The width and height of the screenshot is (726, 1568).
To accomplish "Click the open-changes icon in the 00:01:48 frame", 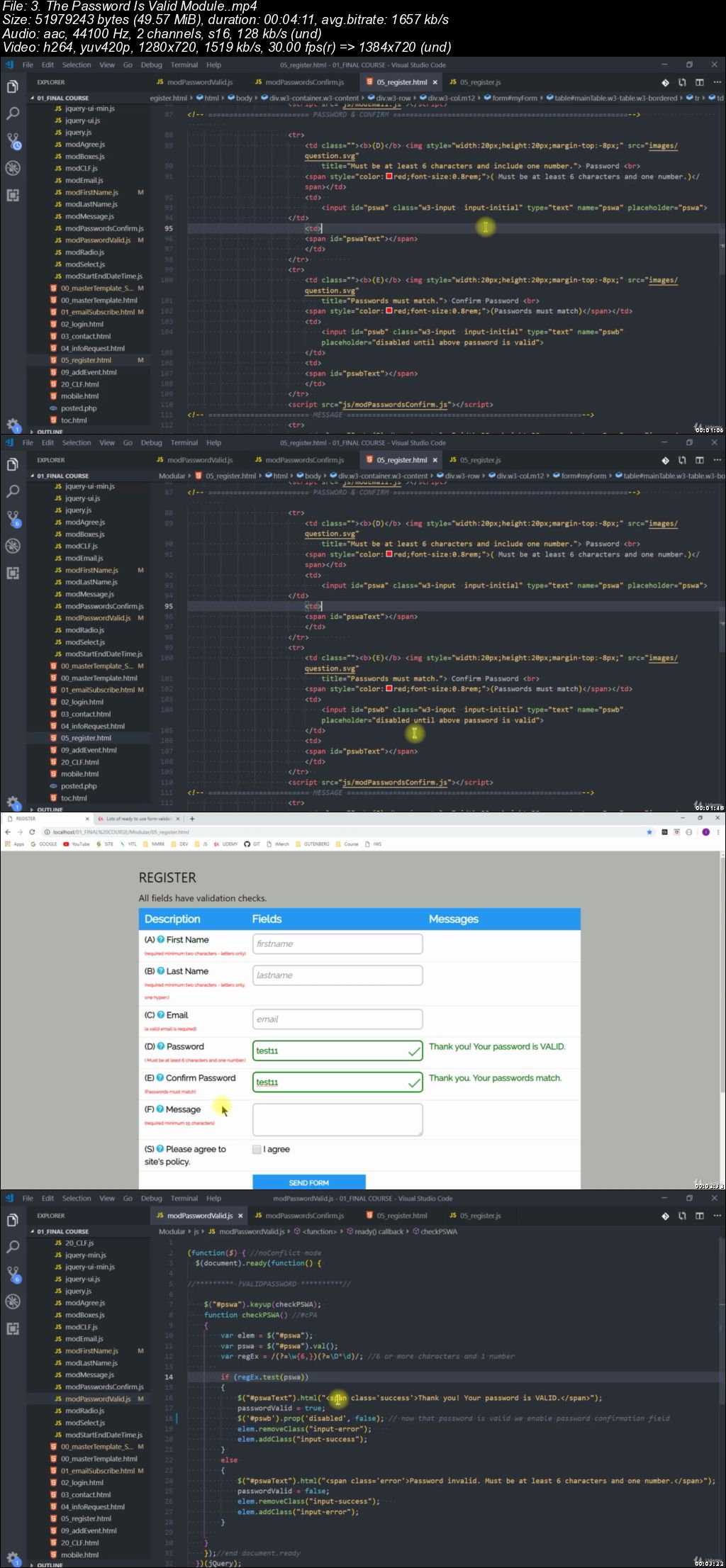I will coord(682,460).
